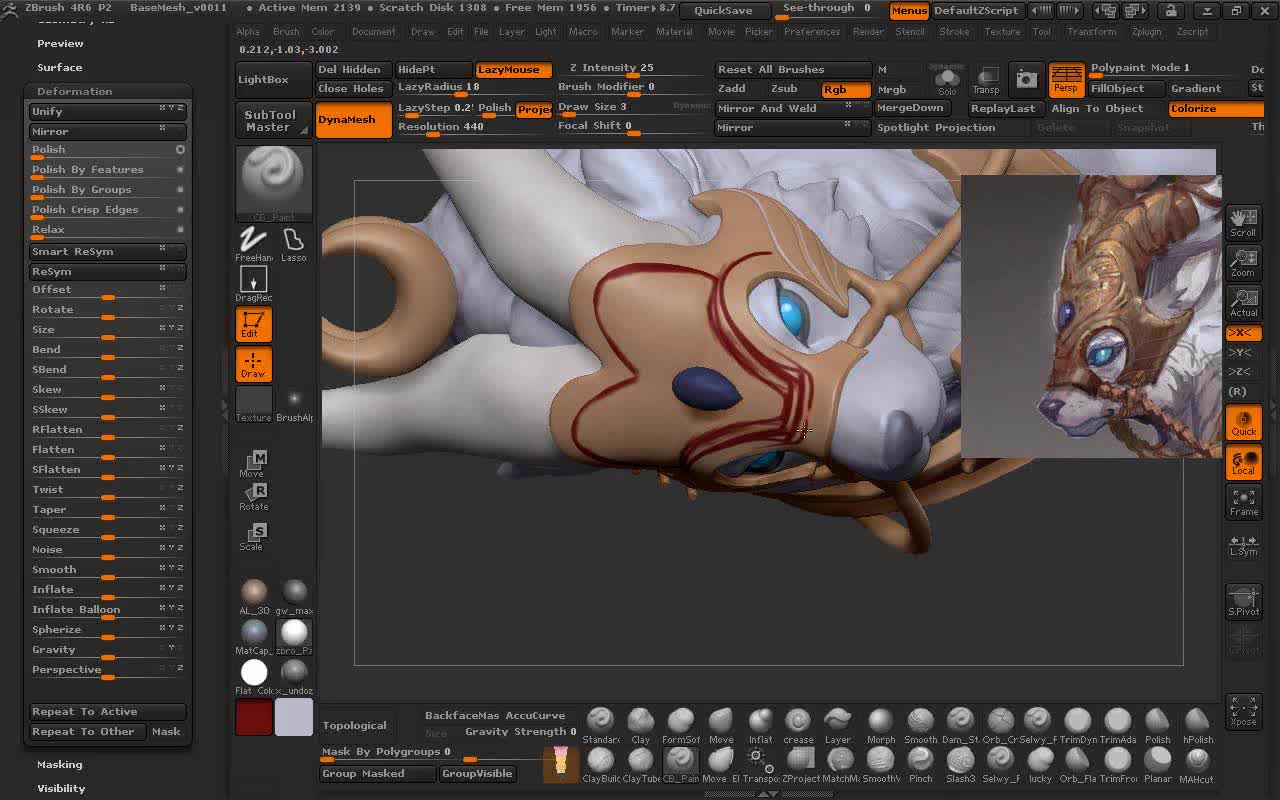The image size is (1280, 800).
Task: Click the Scroll canvas icon
Action: [1243, 222]
